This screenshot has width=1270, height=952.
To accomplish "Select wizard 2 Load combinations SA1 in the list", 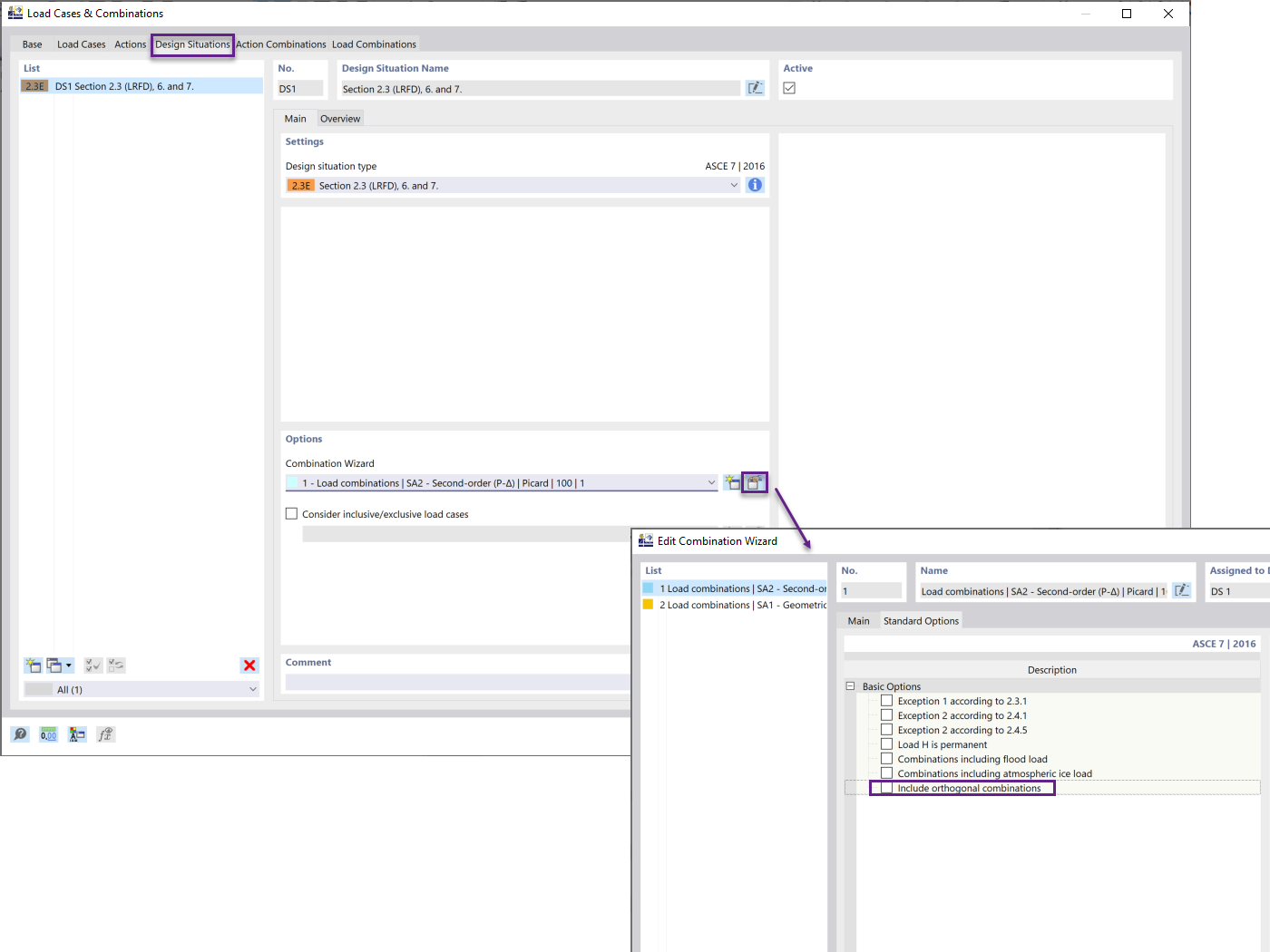I will click(735, 605).
